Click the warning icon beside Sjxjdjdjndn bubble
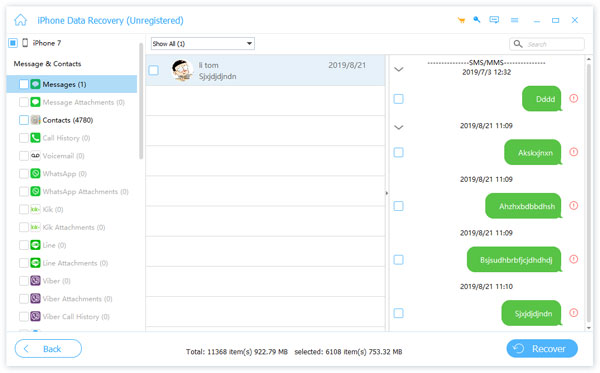Viewport: 600px width, 373px height. pyautogui.click(x=573, y=313)
